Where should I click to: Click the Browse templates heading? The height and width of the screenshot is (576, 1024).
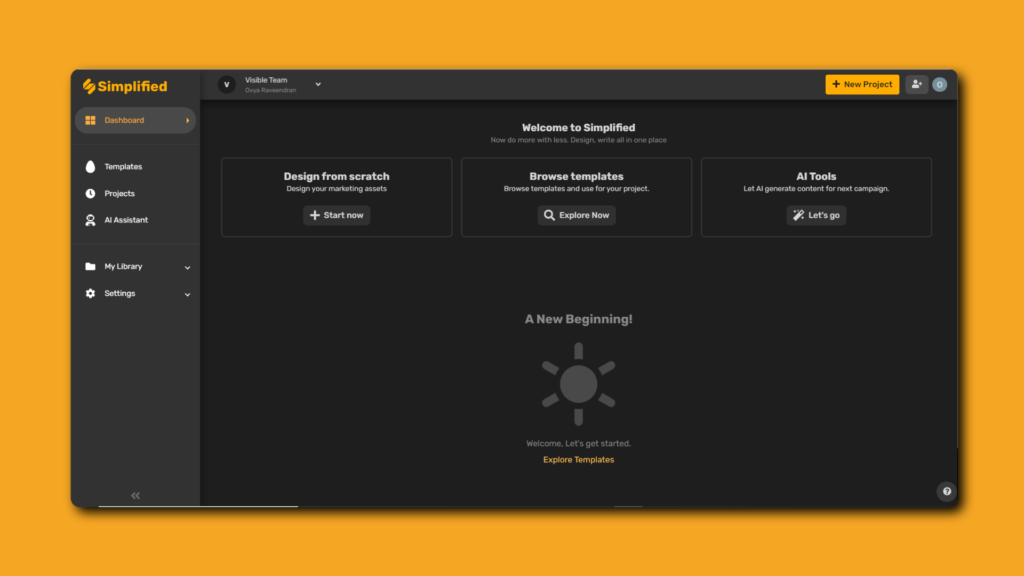[x=577, y=176]
